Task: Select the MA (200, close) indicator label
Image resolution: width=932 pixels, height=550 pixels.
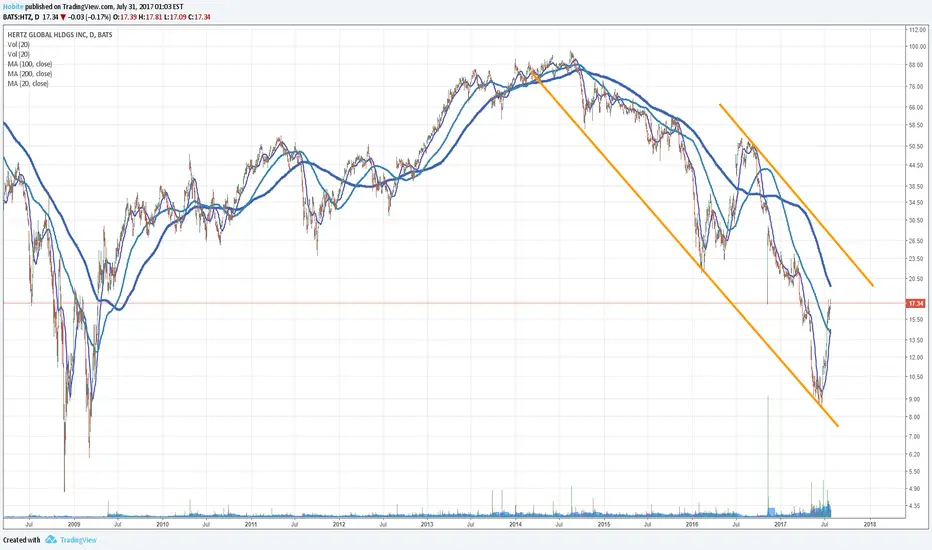Action: click(30, 74)
